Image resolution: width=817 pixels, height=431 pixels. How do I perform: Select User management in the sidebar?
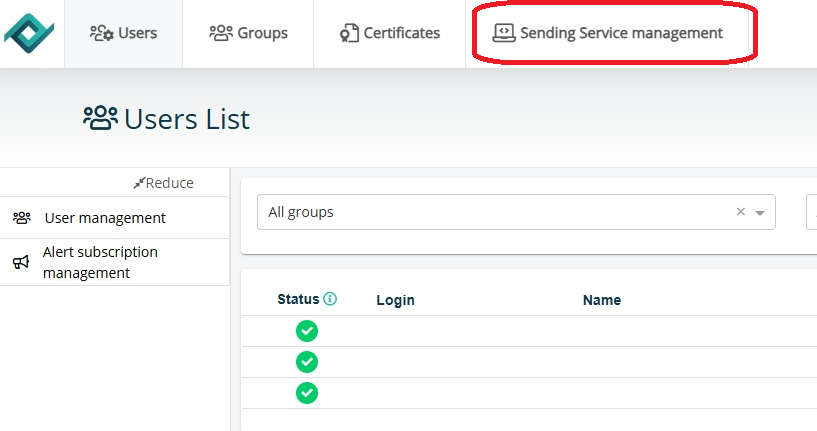coord(105,218)
